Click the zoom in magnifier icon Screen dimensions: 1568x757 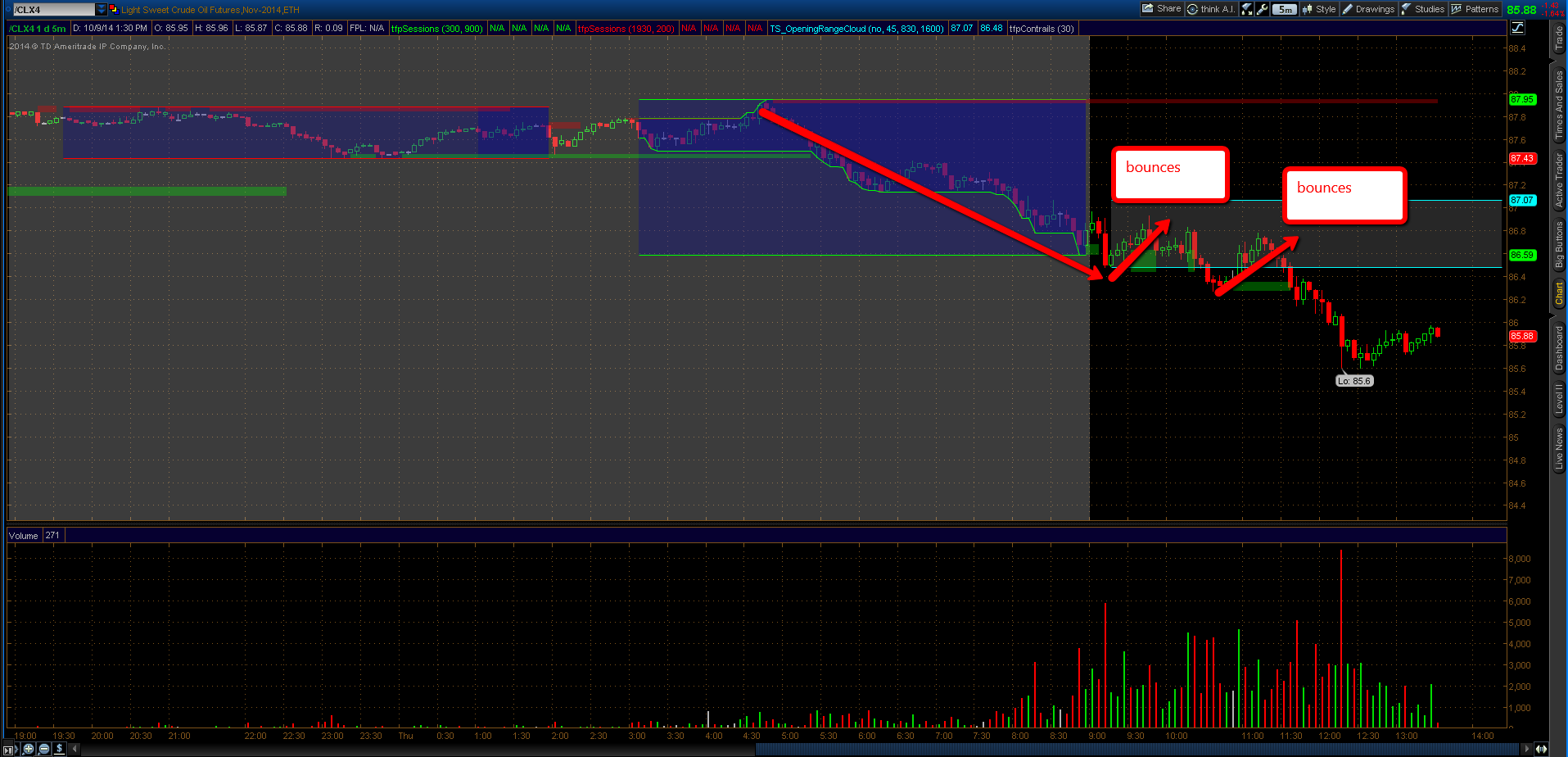tap(29, 749)
